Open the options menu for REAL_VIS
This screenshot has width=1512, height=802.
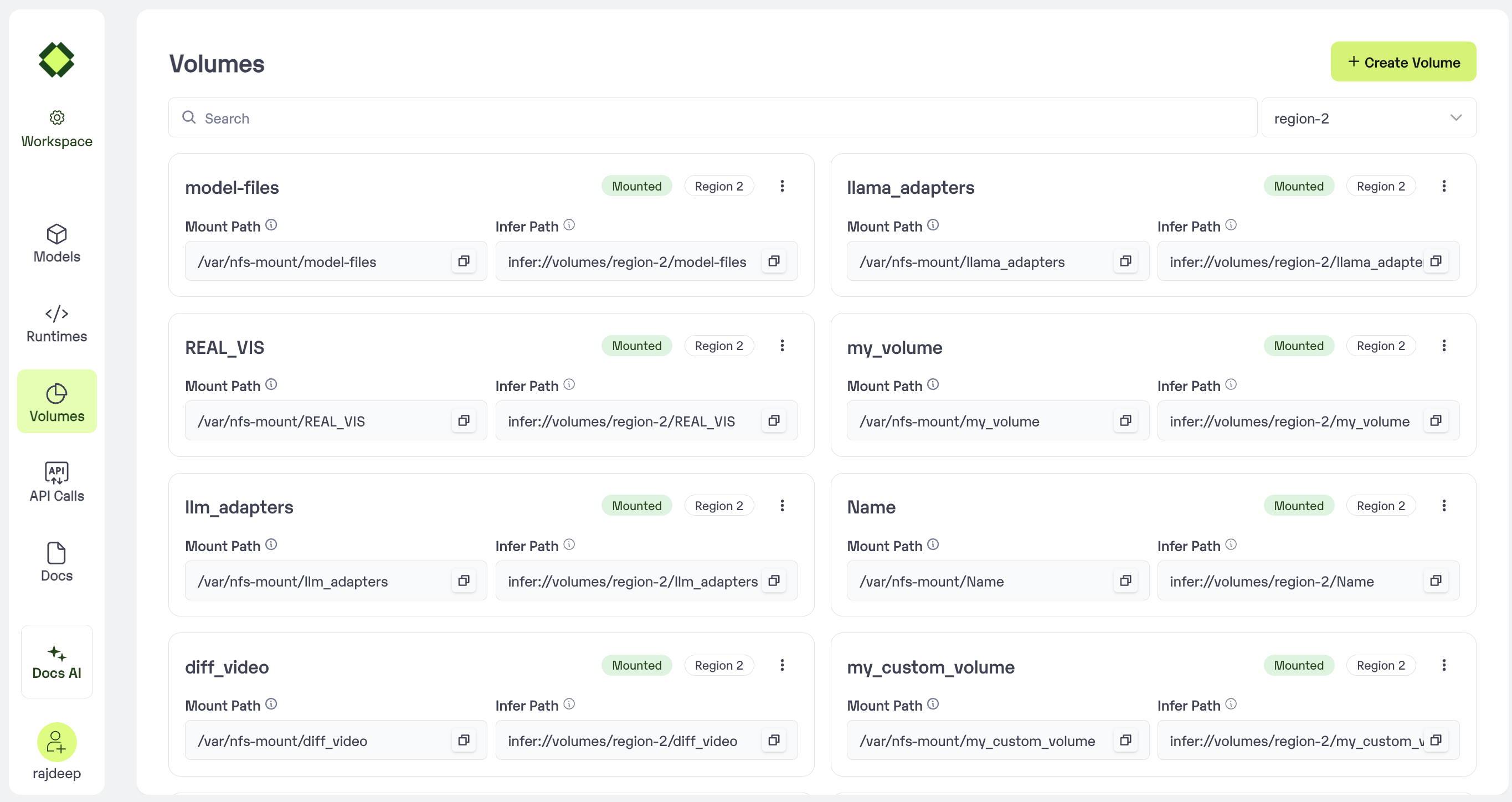tap(782, 346)
